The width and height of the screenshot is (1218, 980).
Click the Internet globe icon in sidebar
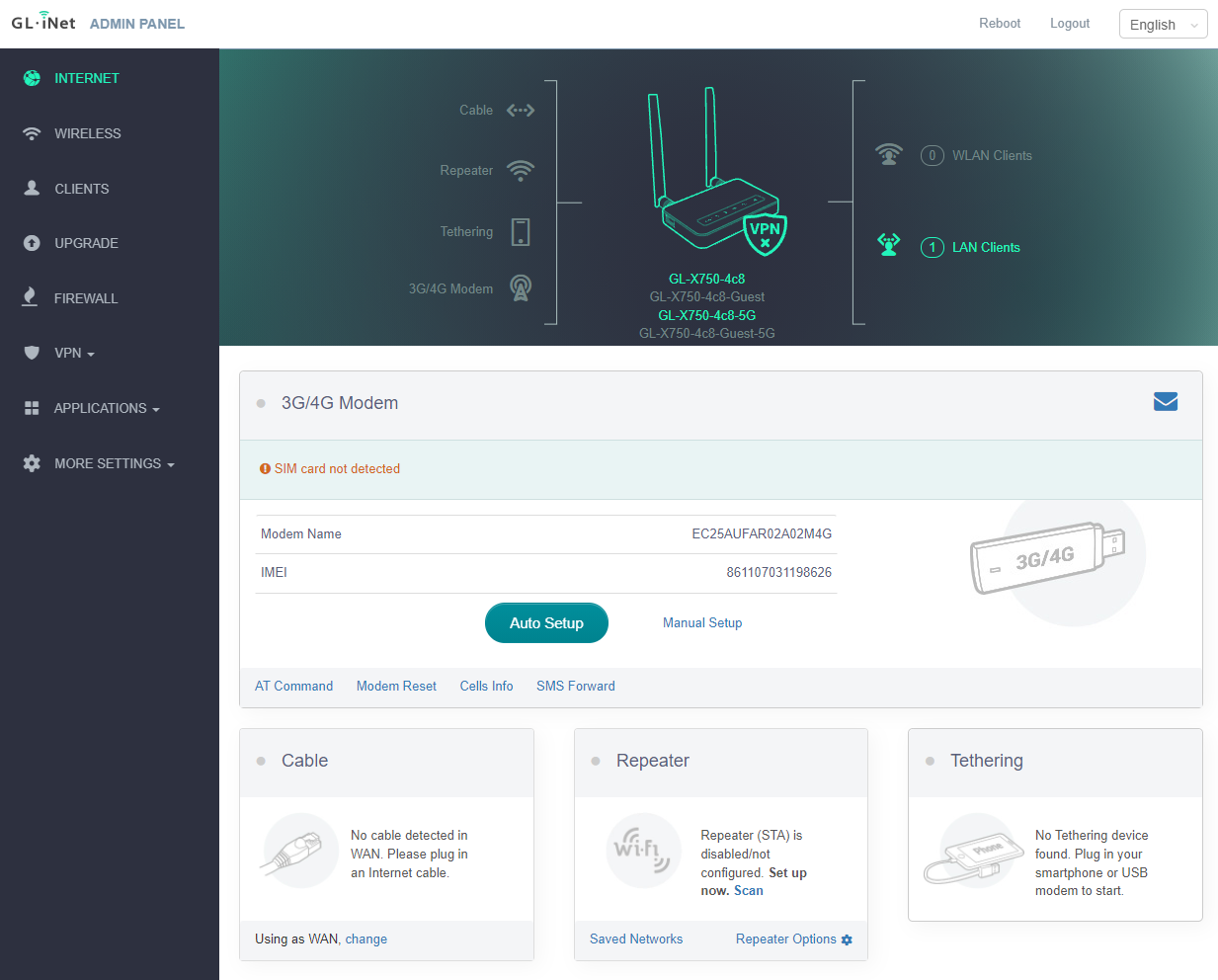[32, 78]
